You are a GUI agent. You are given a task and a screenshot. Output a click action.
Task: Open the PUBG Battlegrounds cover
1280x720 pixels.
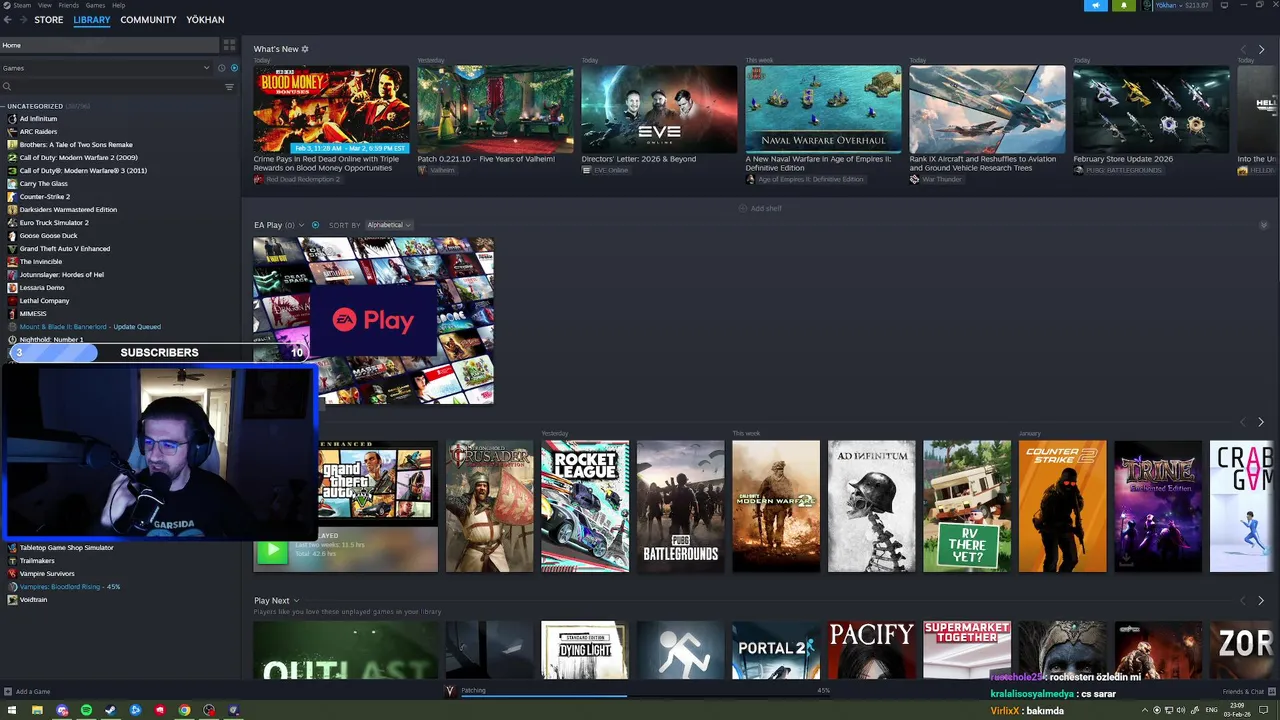click(680, 506)
